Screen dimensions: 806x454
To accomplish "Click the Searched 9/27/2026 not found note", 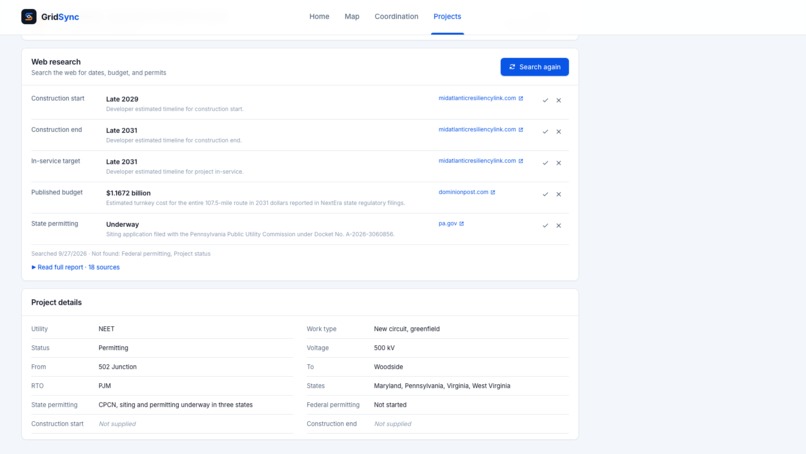I will pyautogui.click(x=121, y=254).
